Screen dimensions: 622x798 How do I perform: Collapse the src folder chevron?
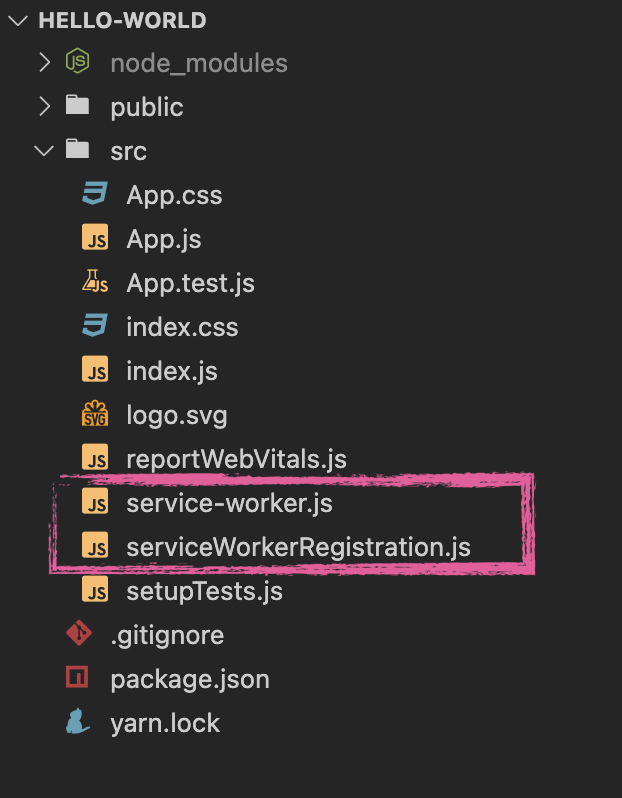(x=44, y=151)
